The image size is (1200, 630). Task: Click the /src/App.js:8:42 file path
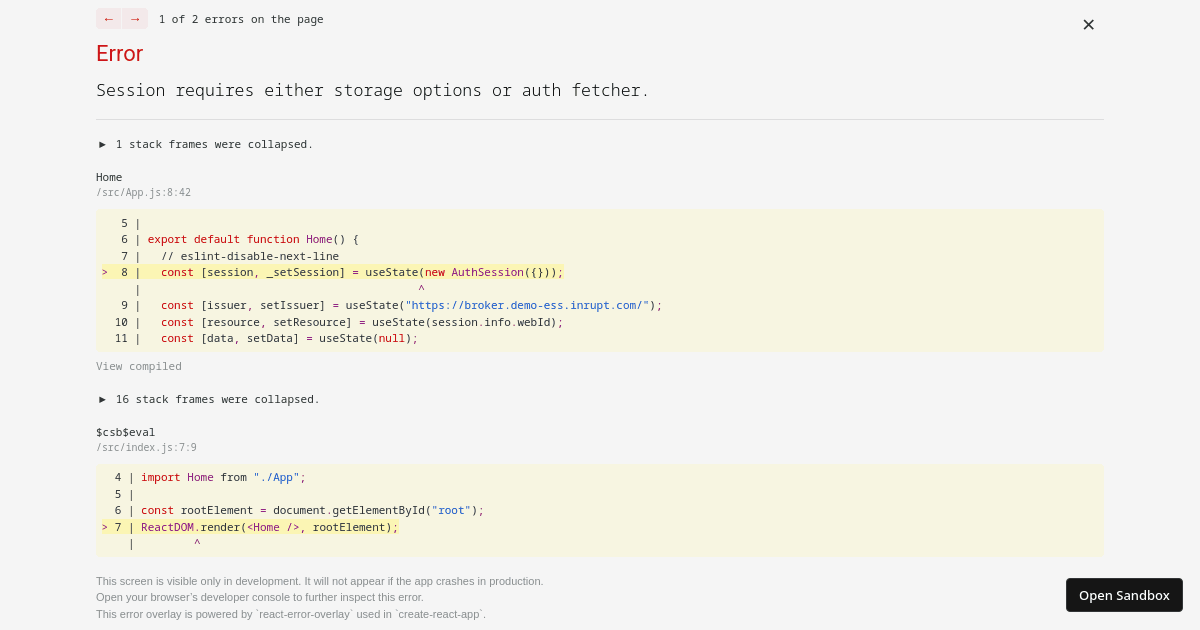click(x=143, y=192)
